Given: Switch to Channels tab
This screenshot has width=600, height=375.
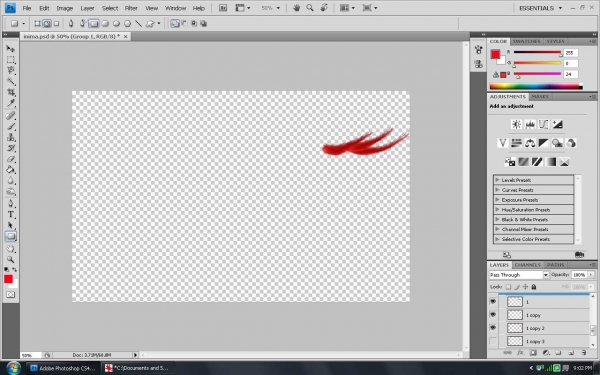Looking at the screenshot, I should pyautogui.click(x=527, y=265).
